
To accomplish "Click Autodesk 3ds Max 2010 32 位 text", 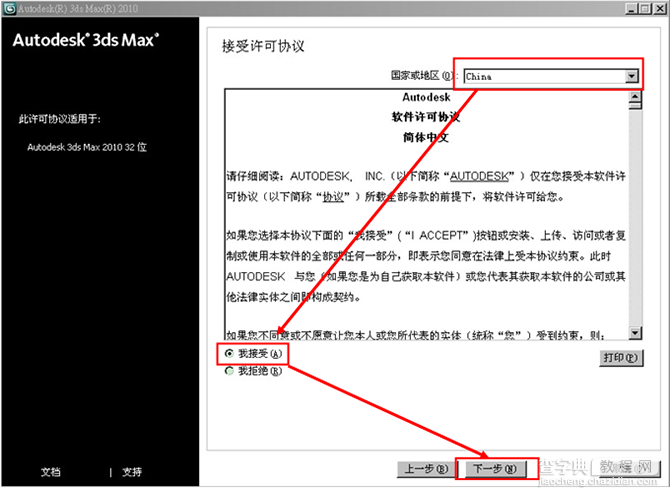I will pyautogui.click(x=87, y=147).
